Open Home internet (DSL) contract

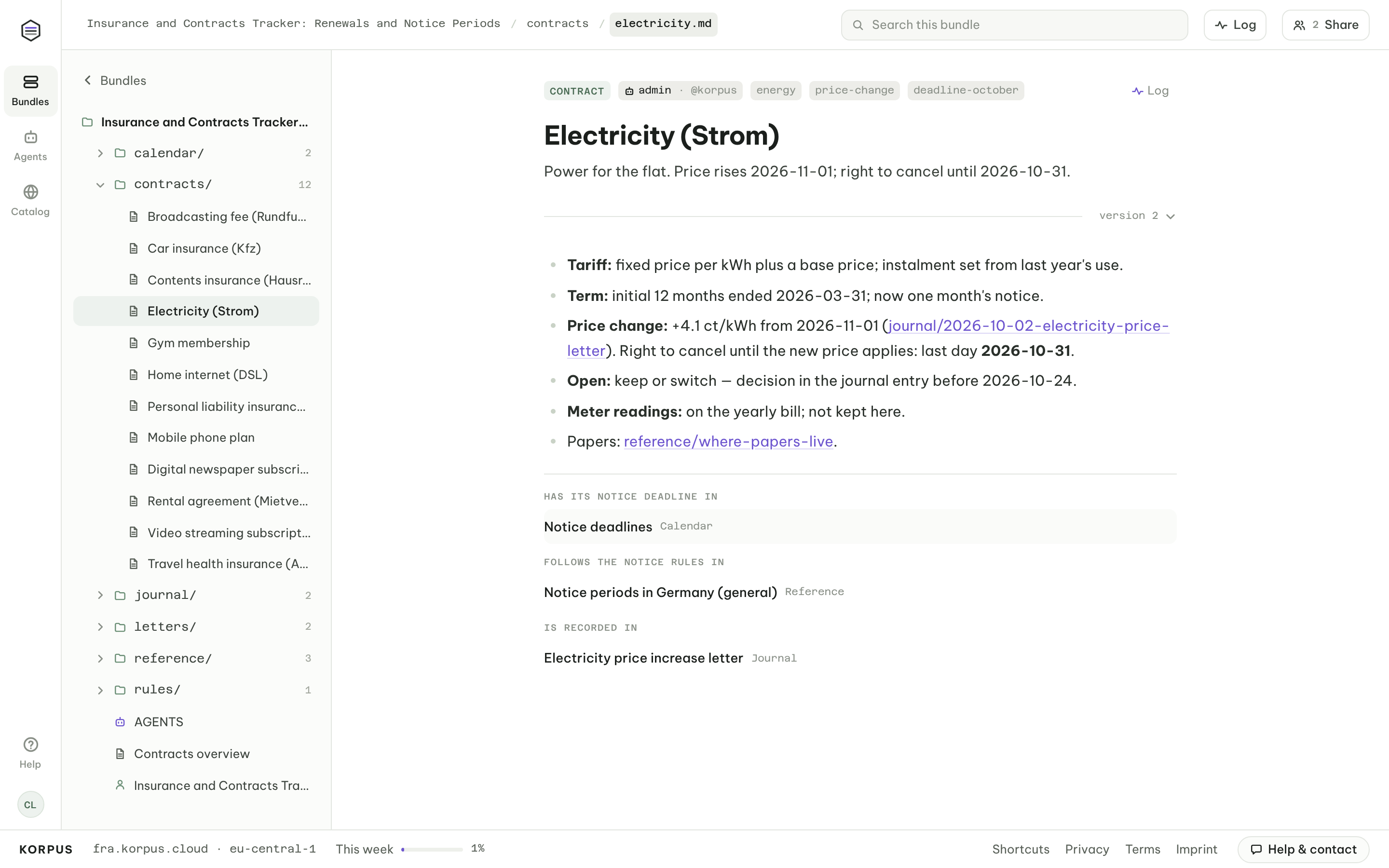click(196, 374)
